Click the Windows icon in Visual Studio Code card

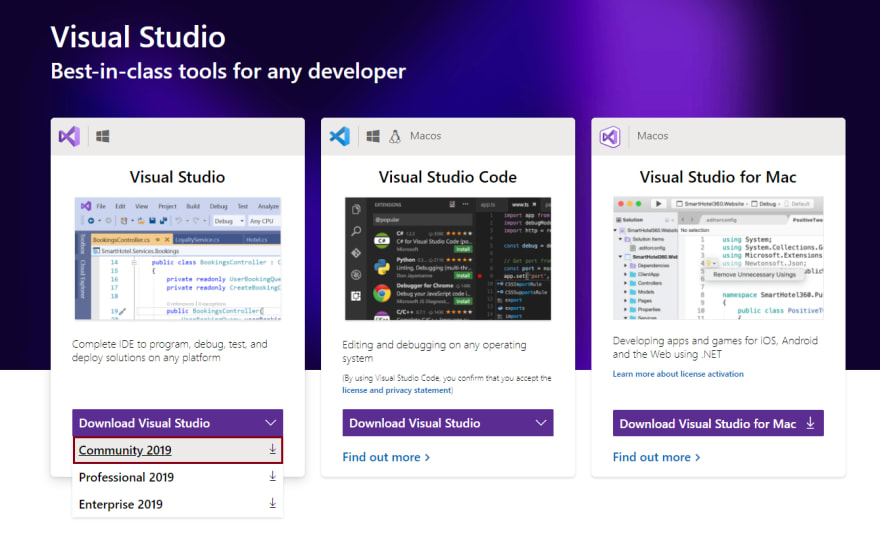[x=373, y=136]
